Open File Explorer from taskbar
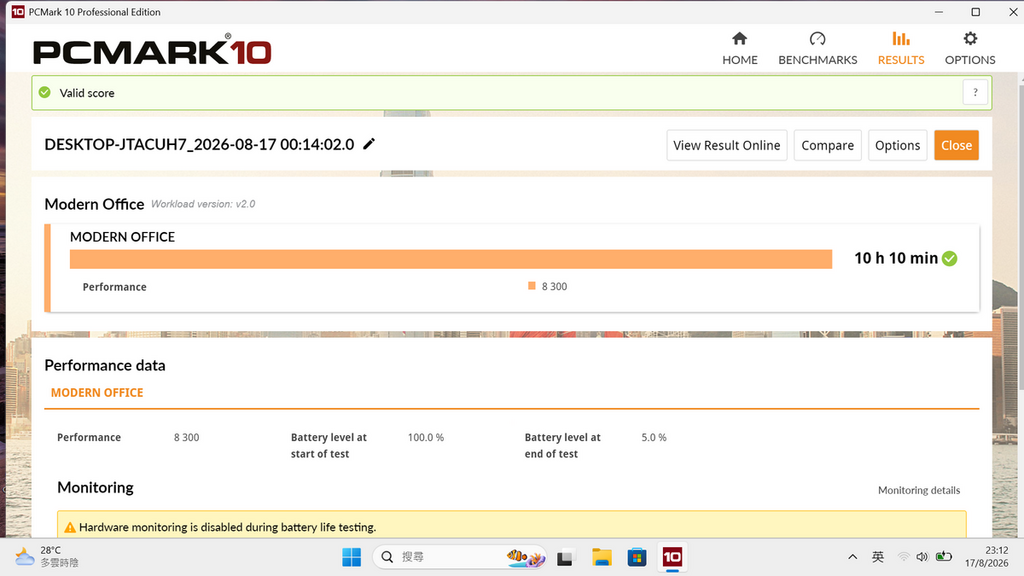This screenshot has height=576, width=1024. tap(601, 557)
